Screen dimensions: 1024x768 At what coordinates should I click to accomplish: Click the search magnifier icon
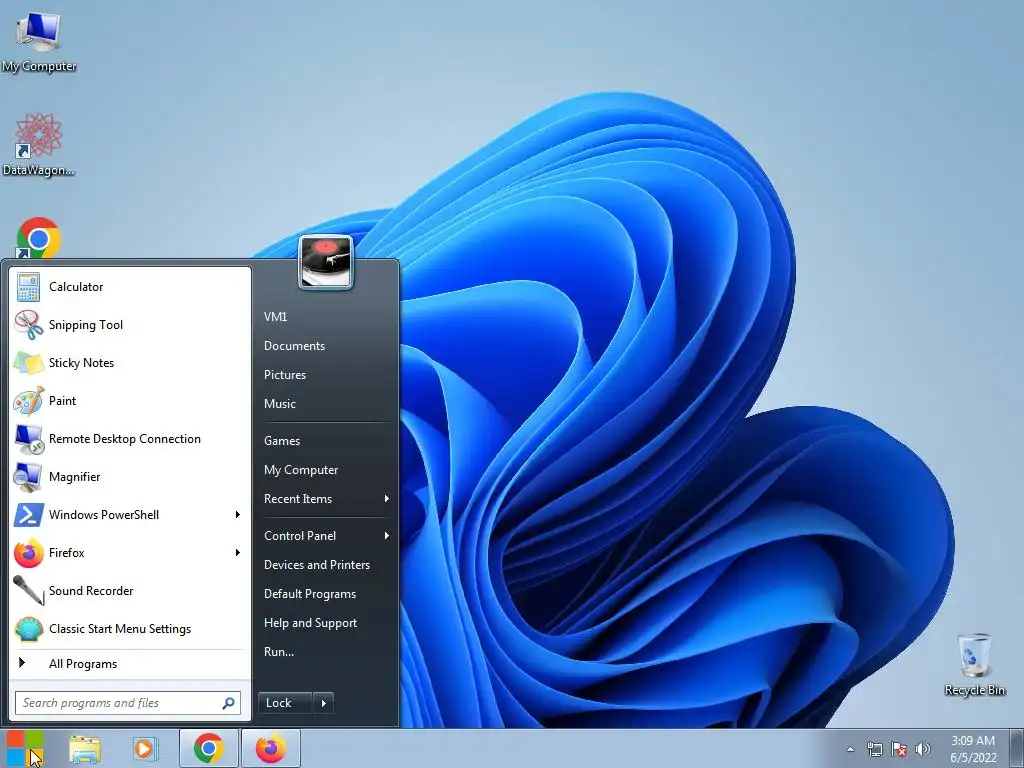[x=229, y=703]
